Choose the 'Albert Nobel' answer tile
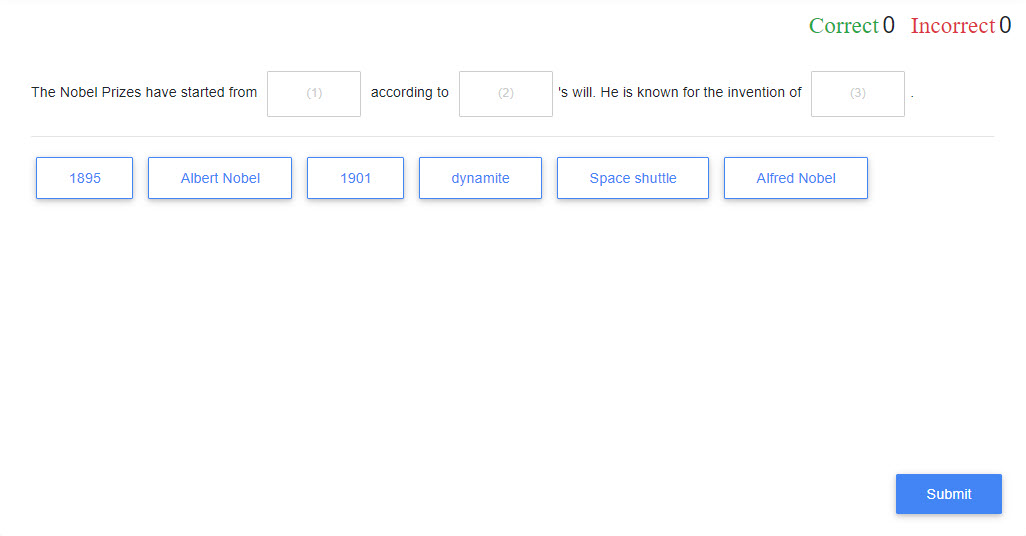The width and height of the screenshot is (1026, 536). click(220, 178)
